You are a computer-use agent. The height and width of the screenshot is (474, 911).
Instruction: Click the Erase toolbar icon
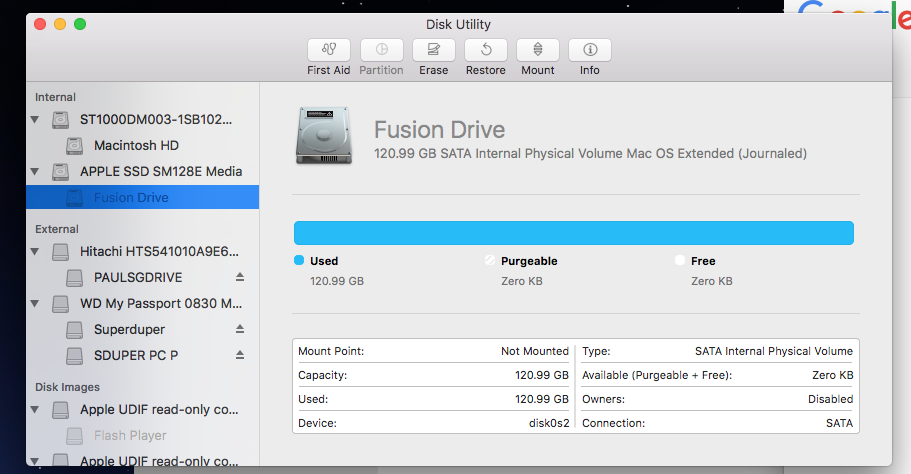point(433,50)
